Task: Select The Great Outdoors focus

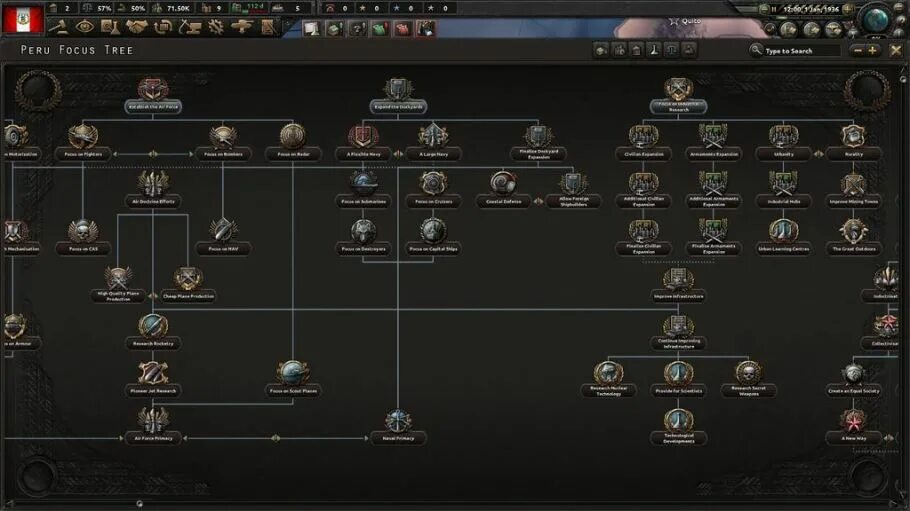Action: (x=853, y=237)
